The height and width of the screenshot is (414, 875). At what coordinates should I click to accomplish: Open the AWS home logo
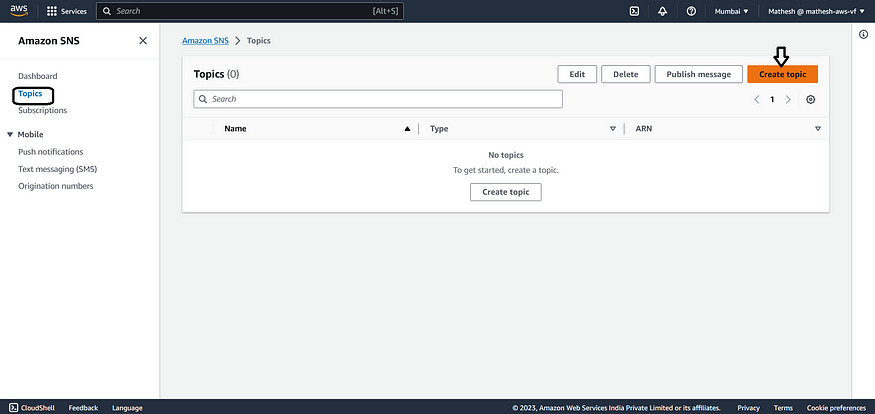pos(19,11)
